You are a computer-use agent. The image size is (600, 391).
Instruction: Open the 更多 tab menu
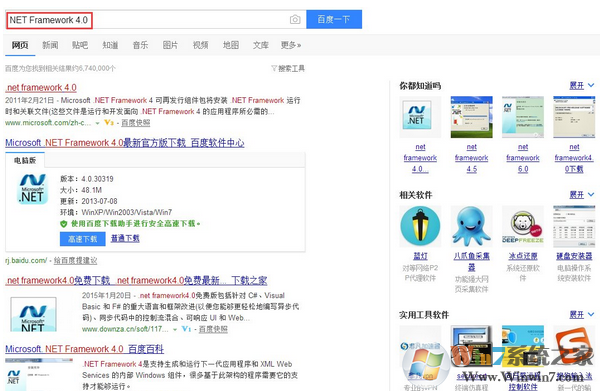[291, 45]
